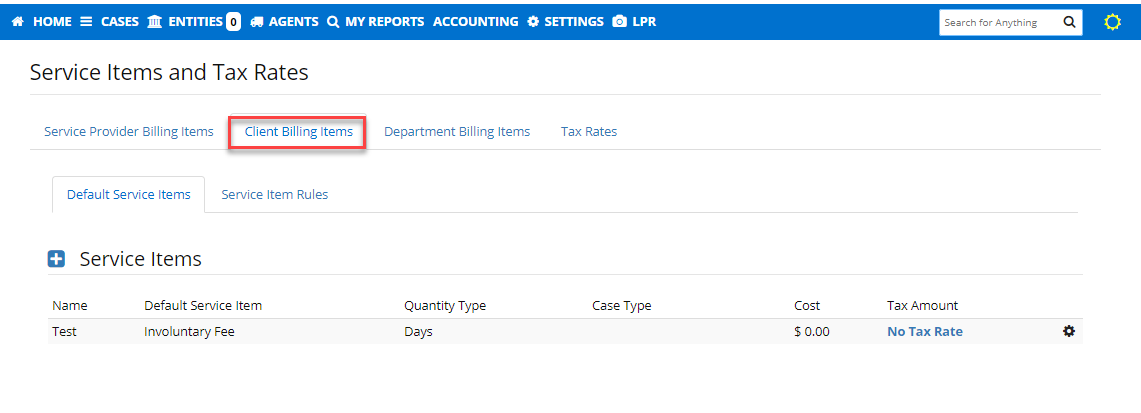Click the Days quantity type cell
The width and height of the screenshot is (1141, 413).
[418, 332]
